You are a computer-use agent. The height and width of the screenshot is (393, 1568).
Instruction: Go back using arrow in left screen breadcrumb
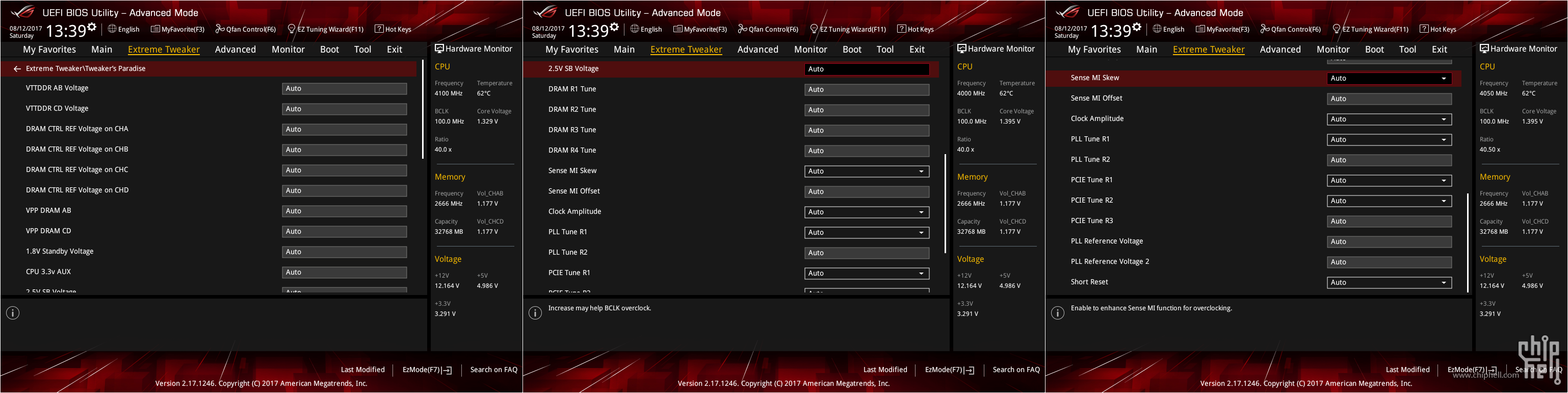(17, 69)
